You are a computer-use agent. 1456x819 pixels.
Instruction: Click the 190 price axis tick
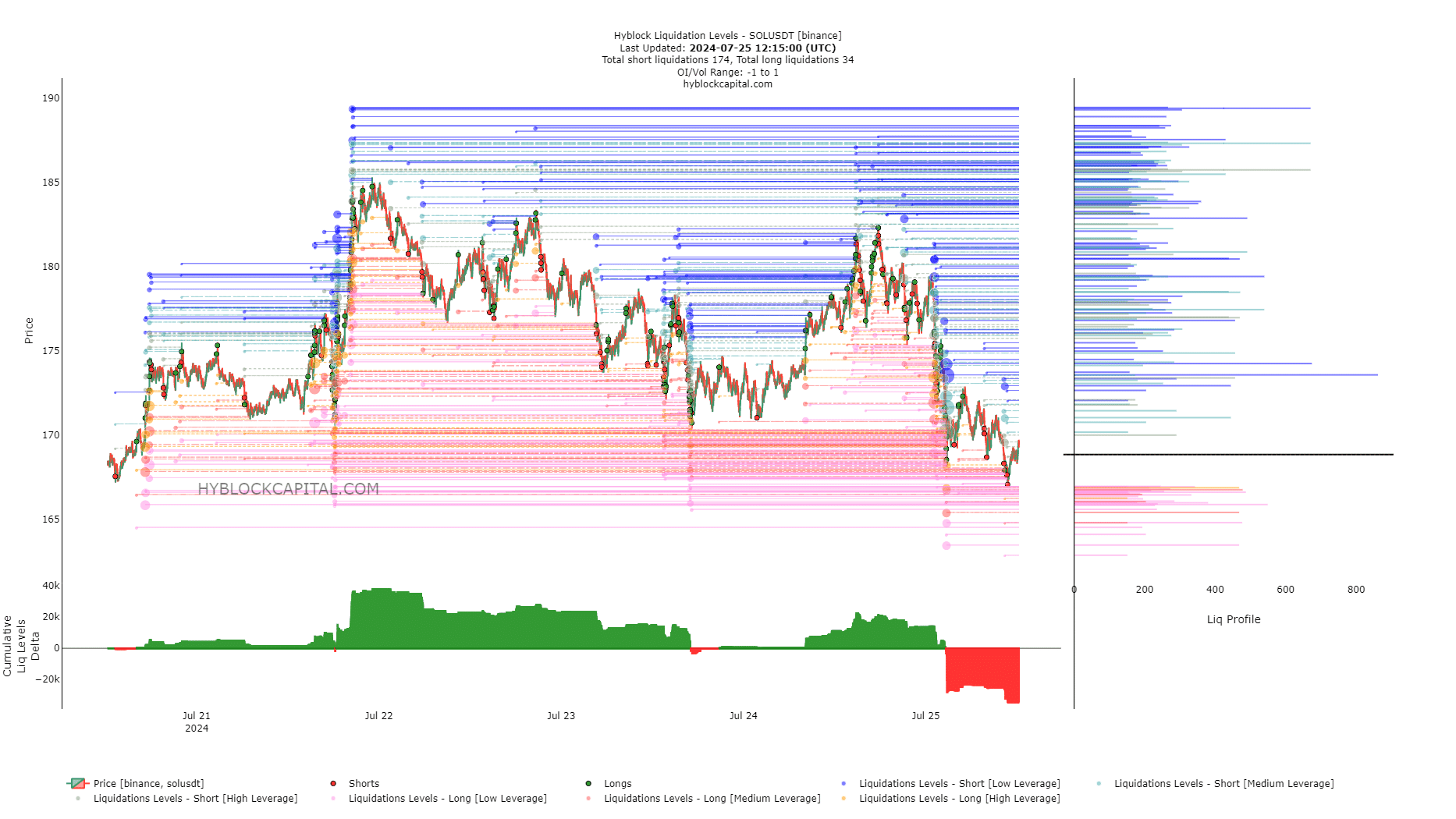point(51,98)
